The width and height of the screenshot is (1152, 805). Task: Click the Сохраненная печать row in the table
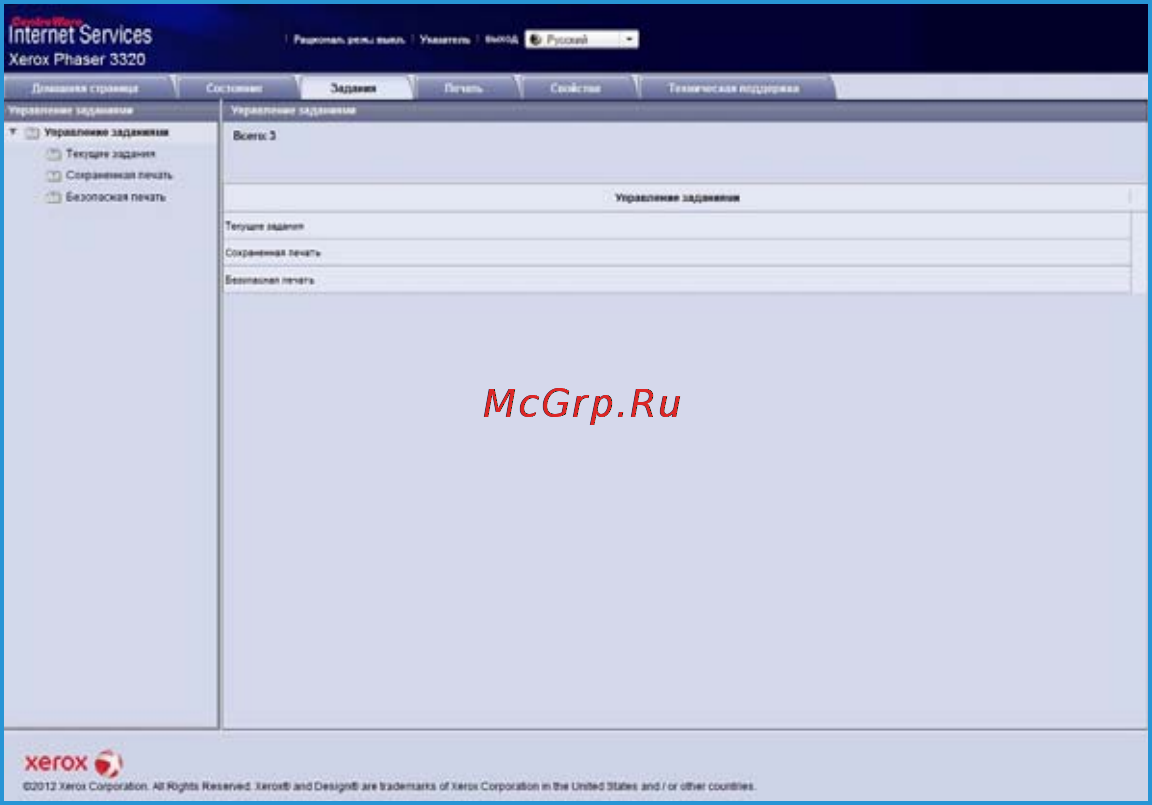pyautogui.click(x=677, y=253)
